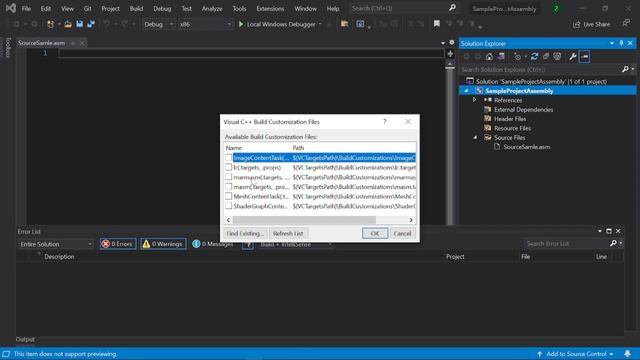Open the Git menu

87,8
